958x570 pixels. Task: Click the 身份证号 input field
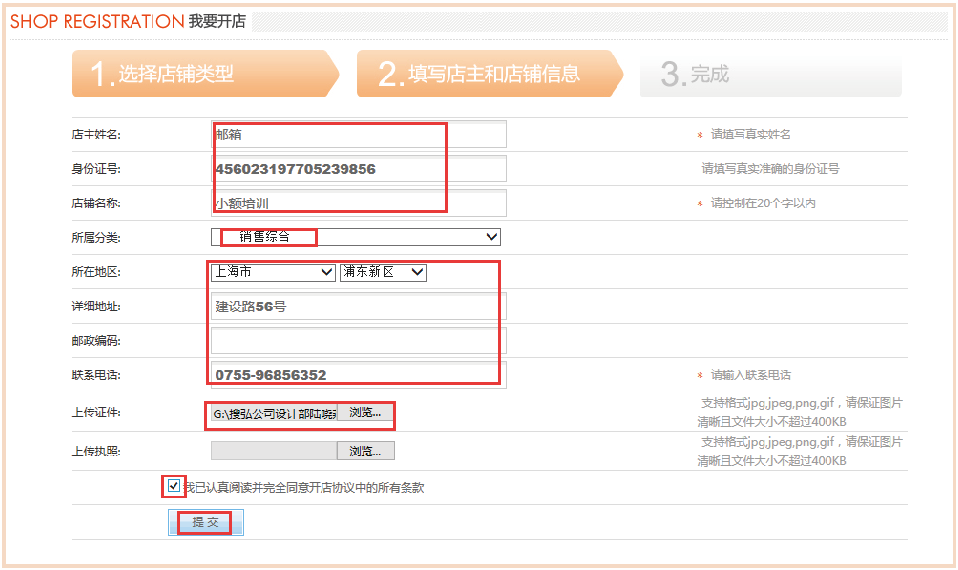click(x=358, y=169)
